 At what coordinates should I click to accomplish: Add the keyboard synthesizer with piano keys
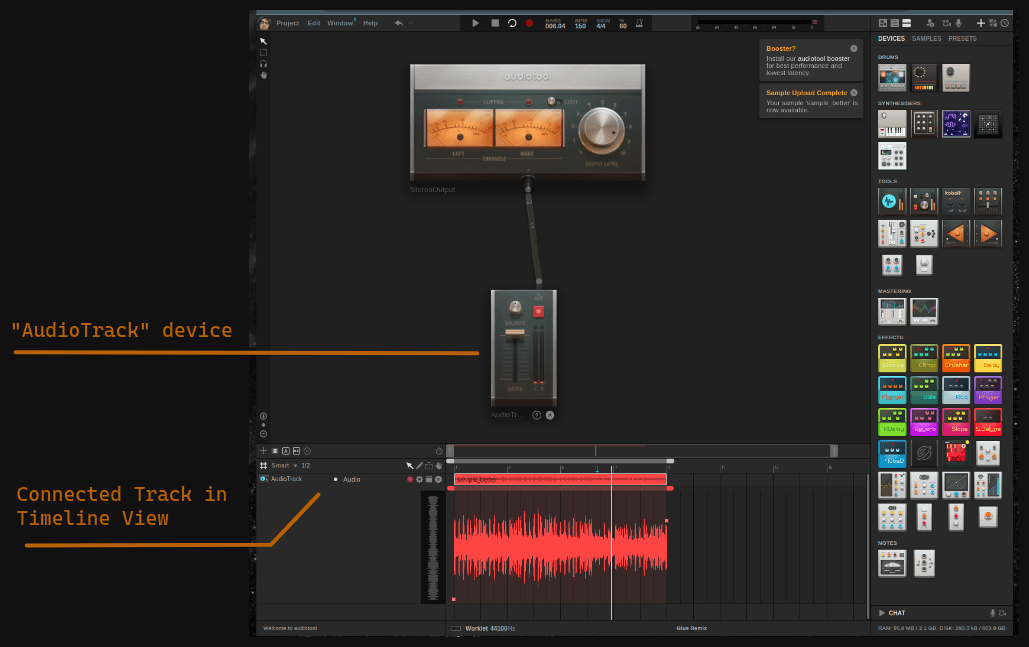tap(892, 124)
